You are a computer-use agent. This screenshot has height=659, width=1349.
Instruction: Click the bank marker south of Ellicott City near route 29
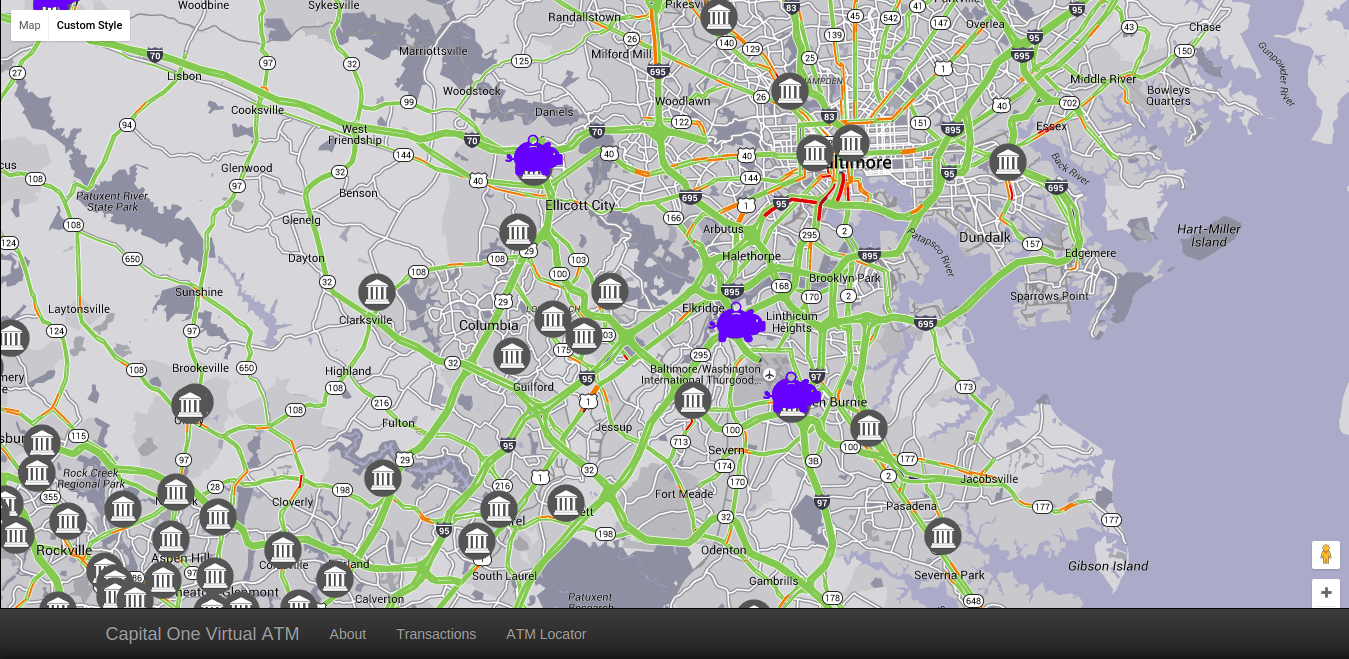point(518,233)
